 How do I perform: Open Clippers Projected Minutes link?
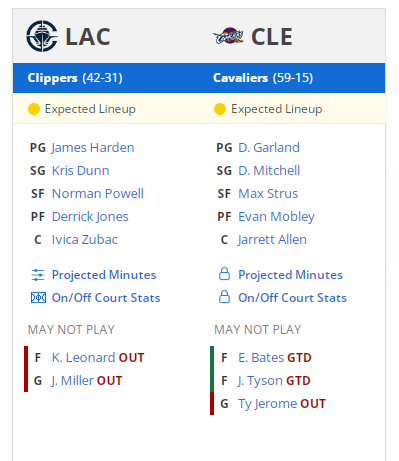click(104, 275)
